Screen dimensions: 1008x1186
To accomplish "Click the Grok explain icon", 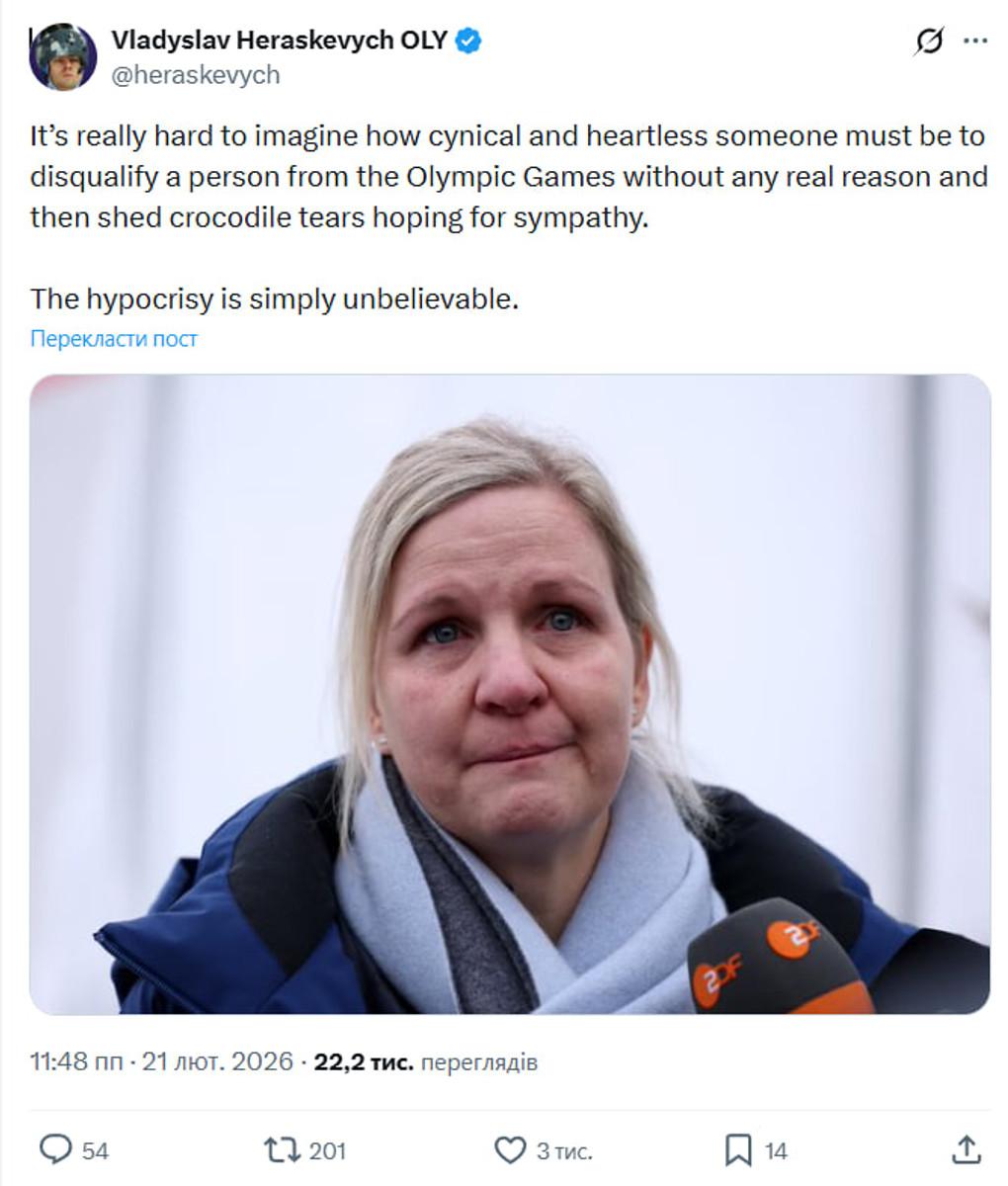I will tap(929, 41).
